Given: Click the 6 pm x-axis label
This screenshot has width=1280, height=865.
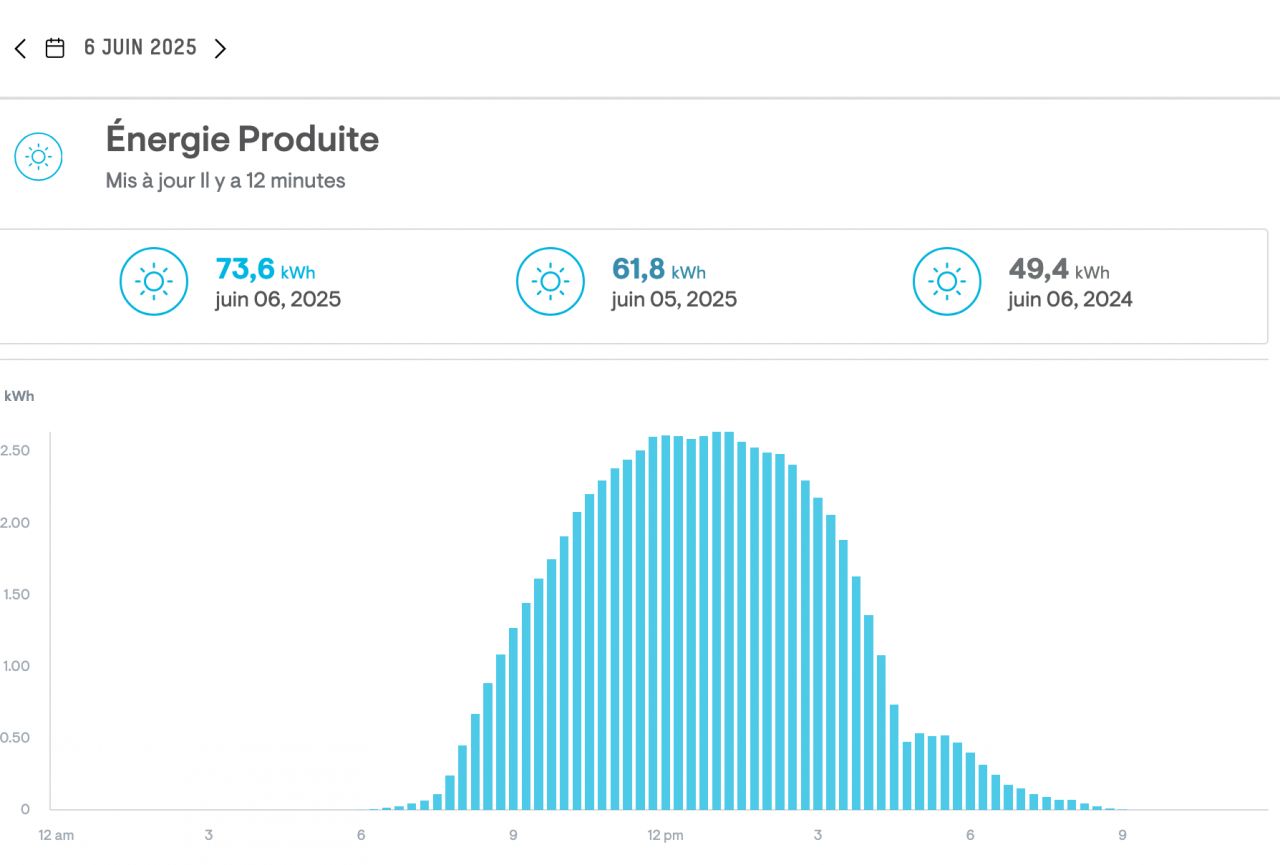Looking at the screenshot, I should (970, 835).
